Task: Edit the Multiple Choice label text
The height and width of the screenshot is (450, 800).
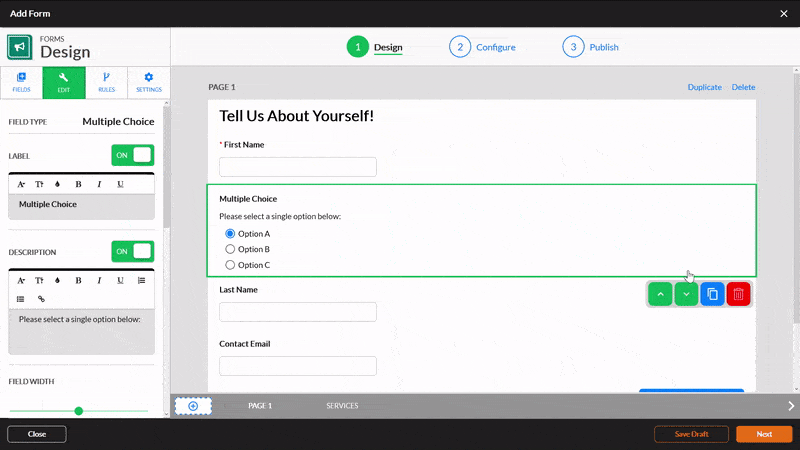Action: tap(82, 207)
